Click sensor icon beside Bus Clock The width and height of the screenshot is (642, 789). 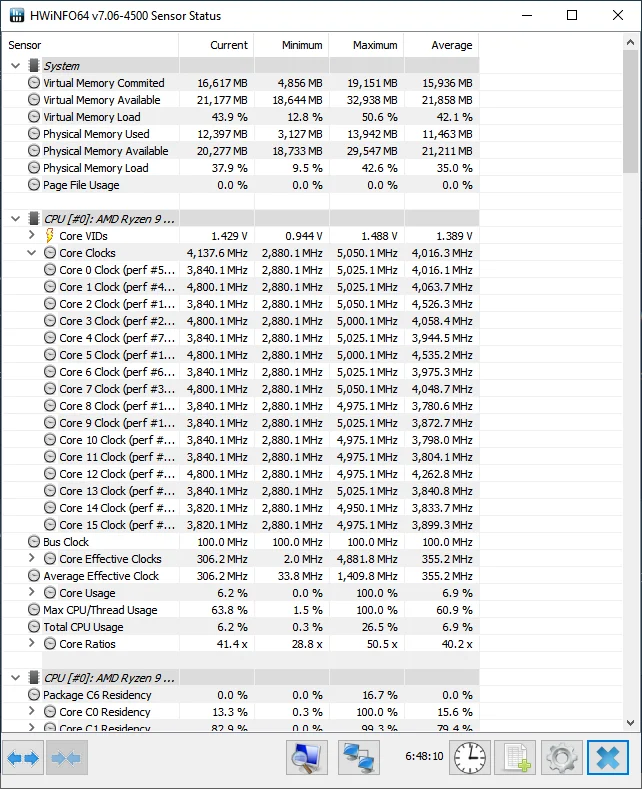tap(34, 541)
